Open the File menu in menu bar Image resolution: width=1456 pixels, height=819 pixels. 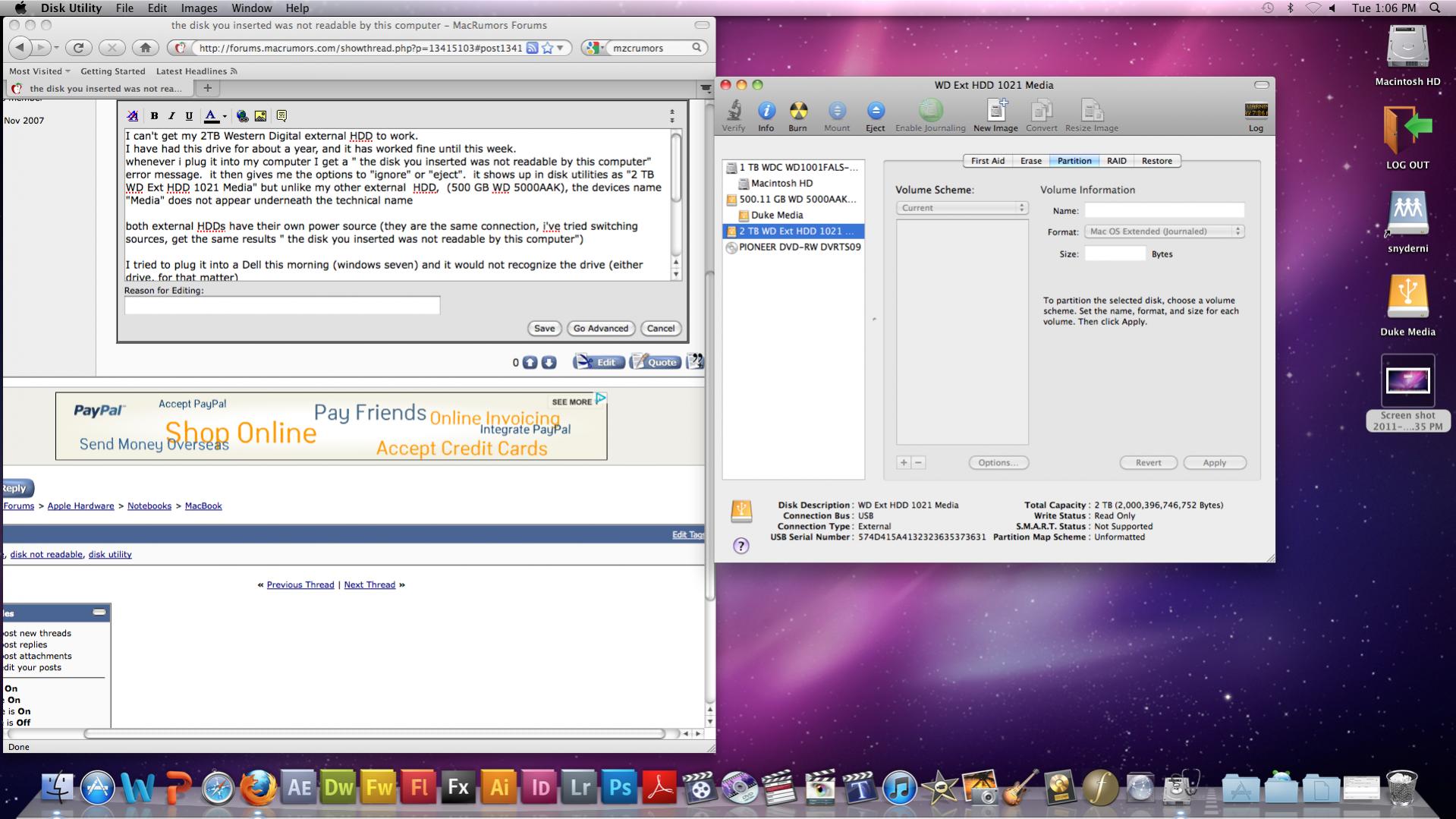pyautogui.click(x=124, y=8)
